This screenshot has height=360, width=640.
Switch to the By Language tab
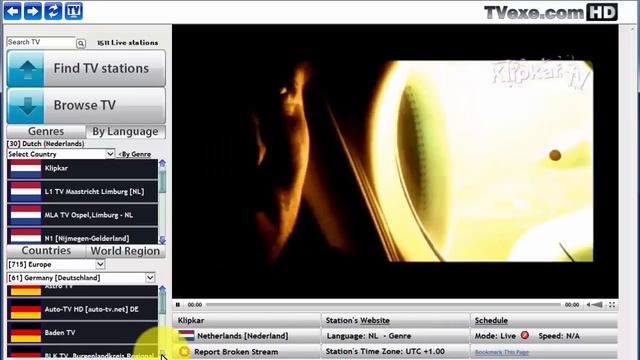[125, 131]
